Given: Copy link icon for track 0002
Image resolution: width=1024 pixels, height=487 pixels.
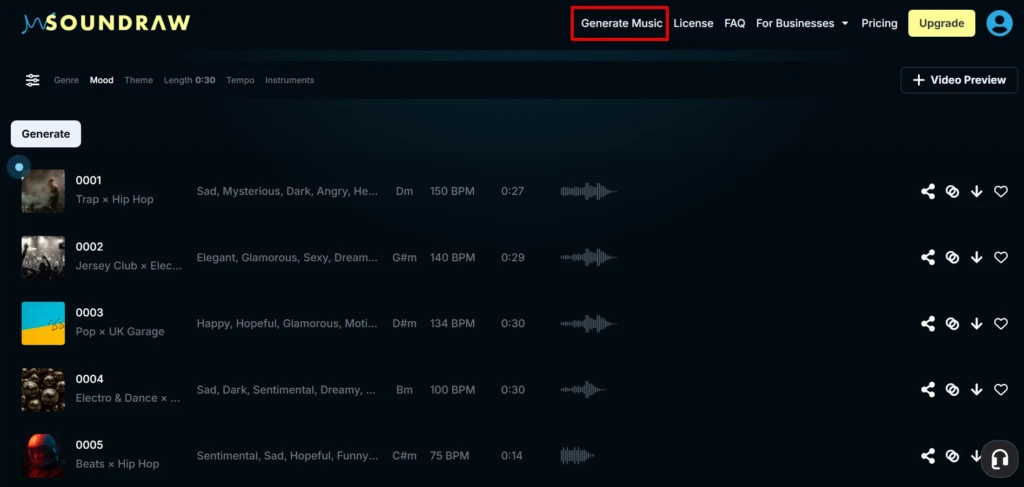Looking at the screenshot, I should 952,257.
